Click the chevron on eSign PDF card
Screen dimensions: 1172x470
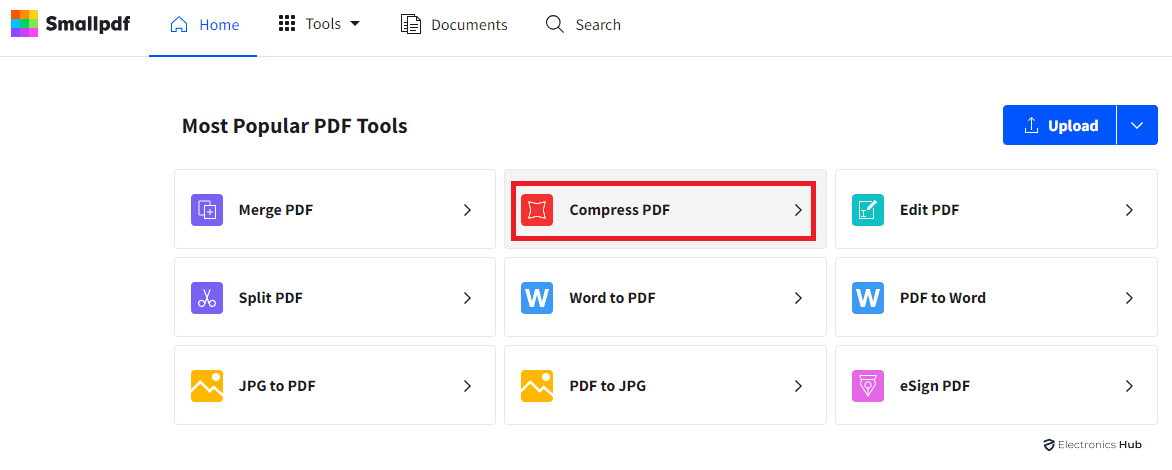[x=1129, y=386]
